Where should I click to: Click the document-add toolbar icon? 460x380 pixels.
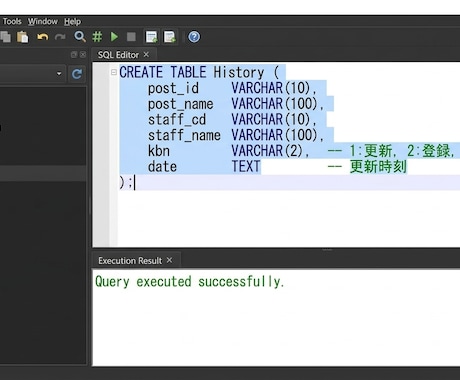170,37
